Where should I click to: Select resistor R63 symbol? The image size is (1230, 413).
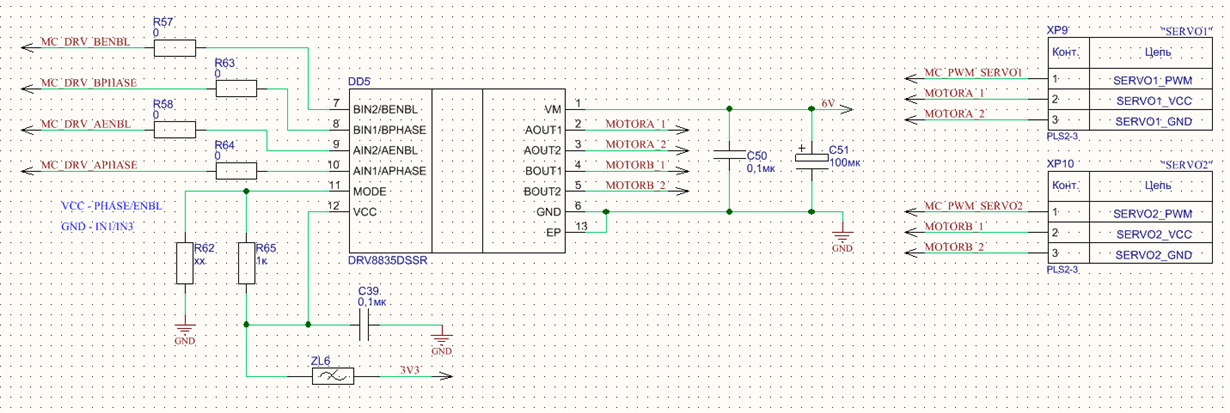click(x=236, y=89)
